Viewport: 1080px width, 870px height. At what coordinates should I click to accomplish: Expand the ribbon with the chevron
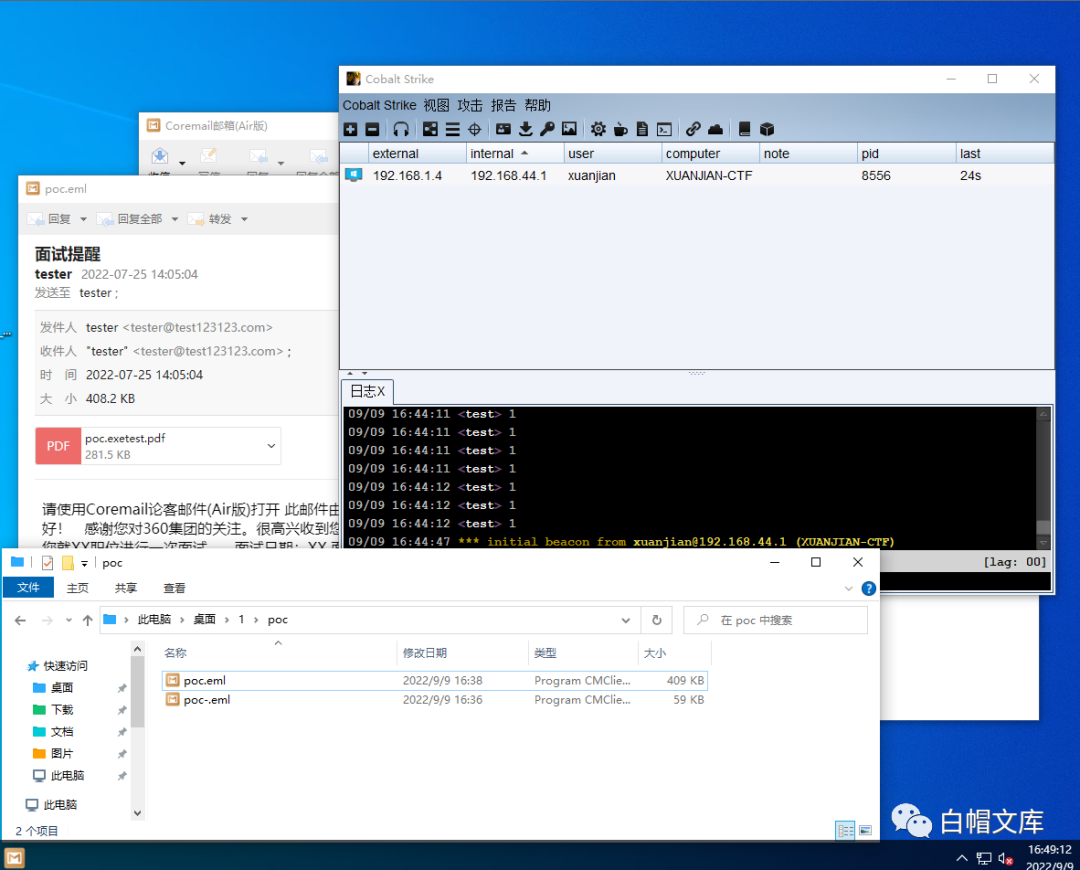coord(849,588)
